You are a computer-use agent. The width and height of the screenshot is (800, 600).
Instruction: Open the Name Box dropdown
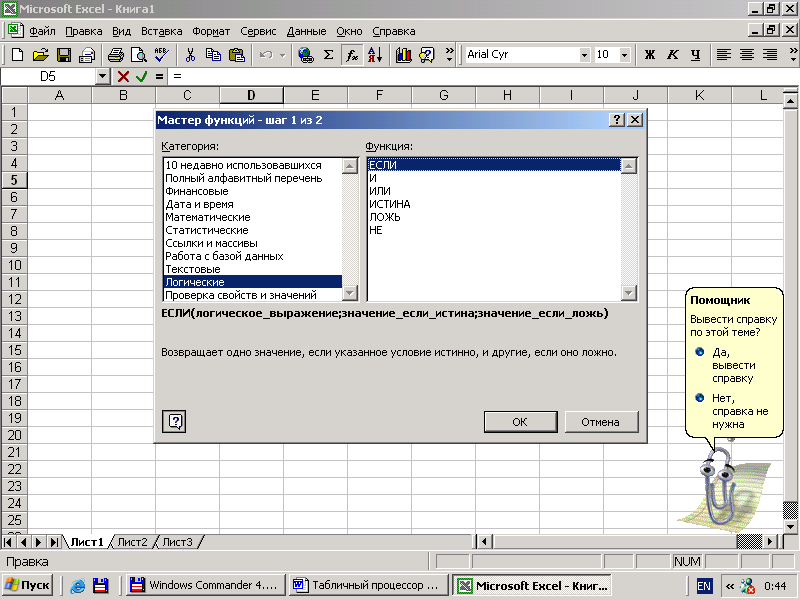coord(103,77)
